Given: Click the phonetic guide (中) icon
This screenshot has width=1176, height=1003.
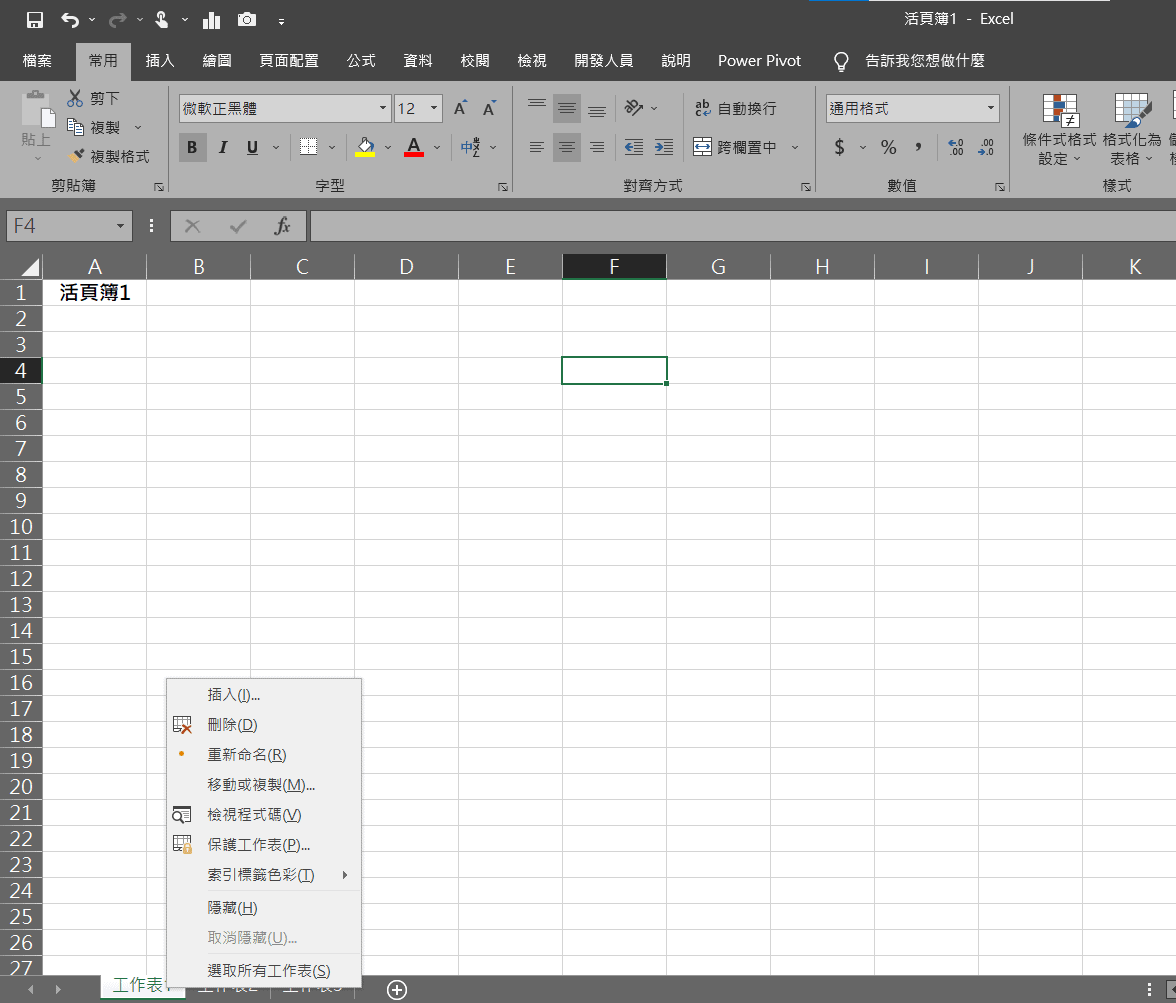Looking at the screenshot, I should [x=470, y=147].
